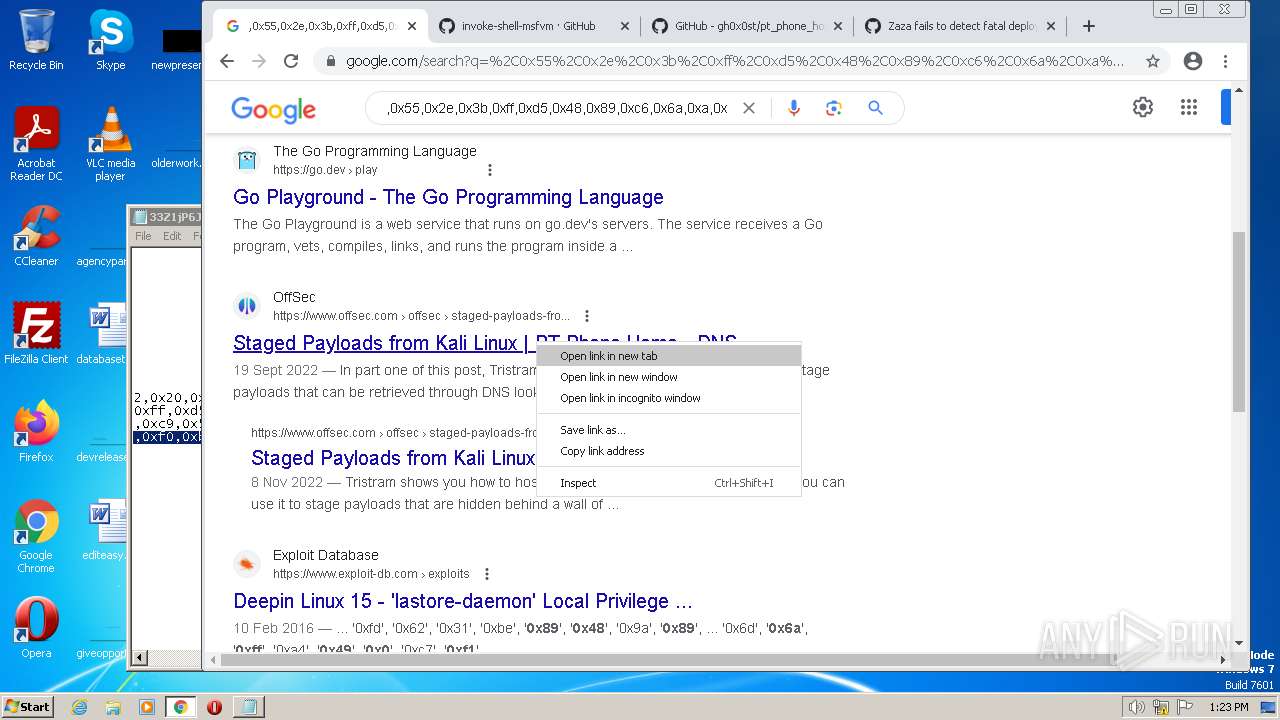Open the CCleaner desktop icon
The image size is (1280, 720).
click(36, 236)
